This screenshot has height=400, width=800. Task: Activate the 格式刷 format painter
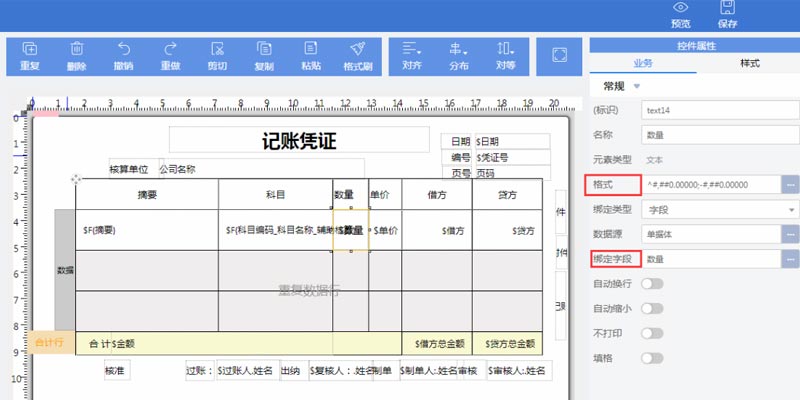click(x=357, y=49)
